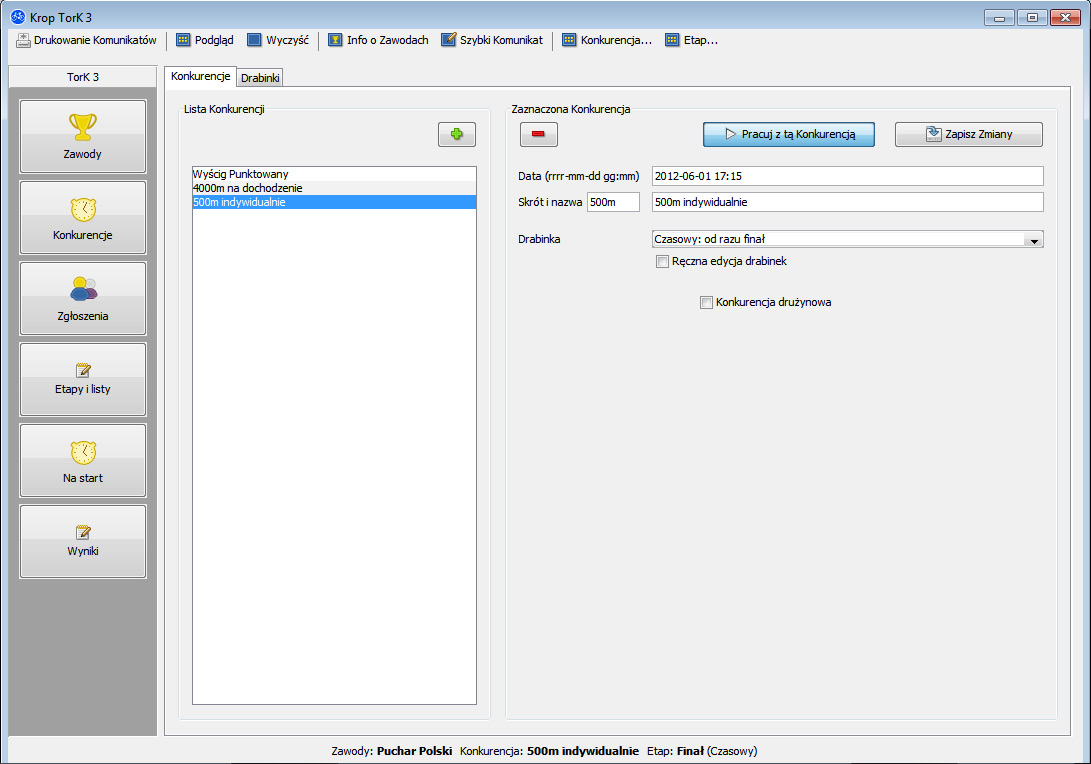Click the red minus remove competition icon
The height and width of the screenshot is (764, 1091).
point(538,134)
